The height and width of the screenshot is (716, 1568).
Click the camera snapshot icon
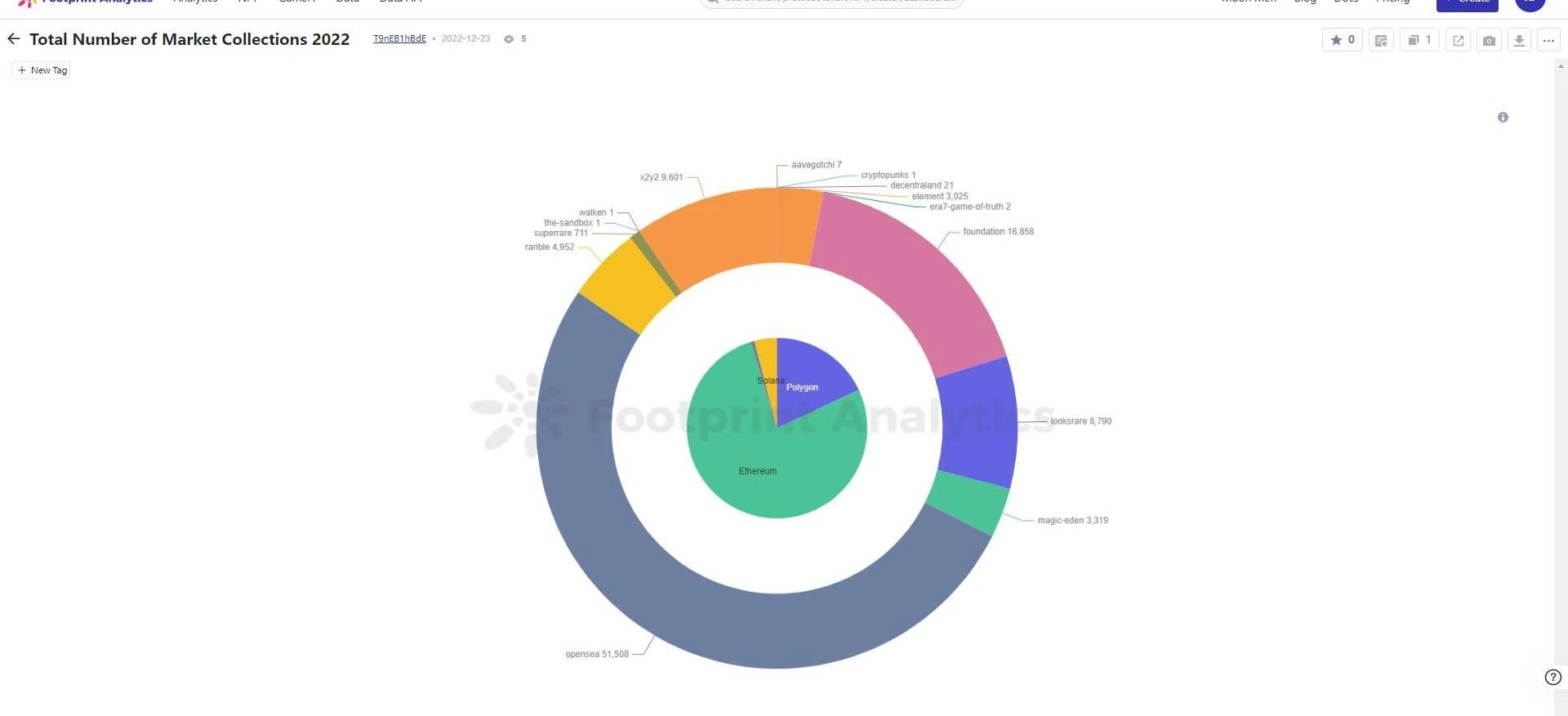[x=1489, y=40]
